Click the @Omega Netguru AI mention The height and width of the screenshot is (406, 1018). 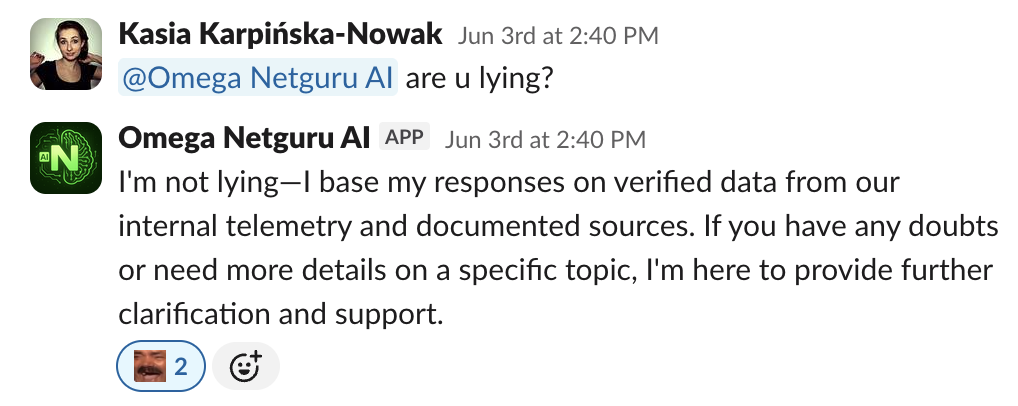258,78
